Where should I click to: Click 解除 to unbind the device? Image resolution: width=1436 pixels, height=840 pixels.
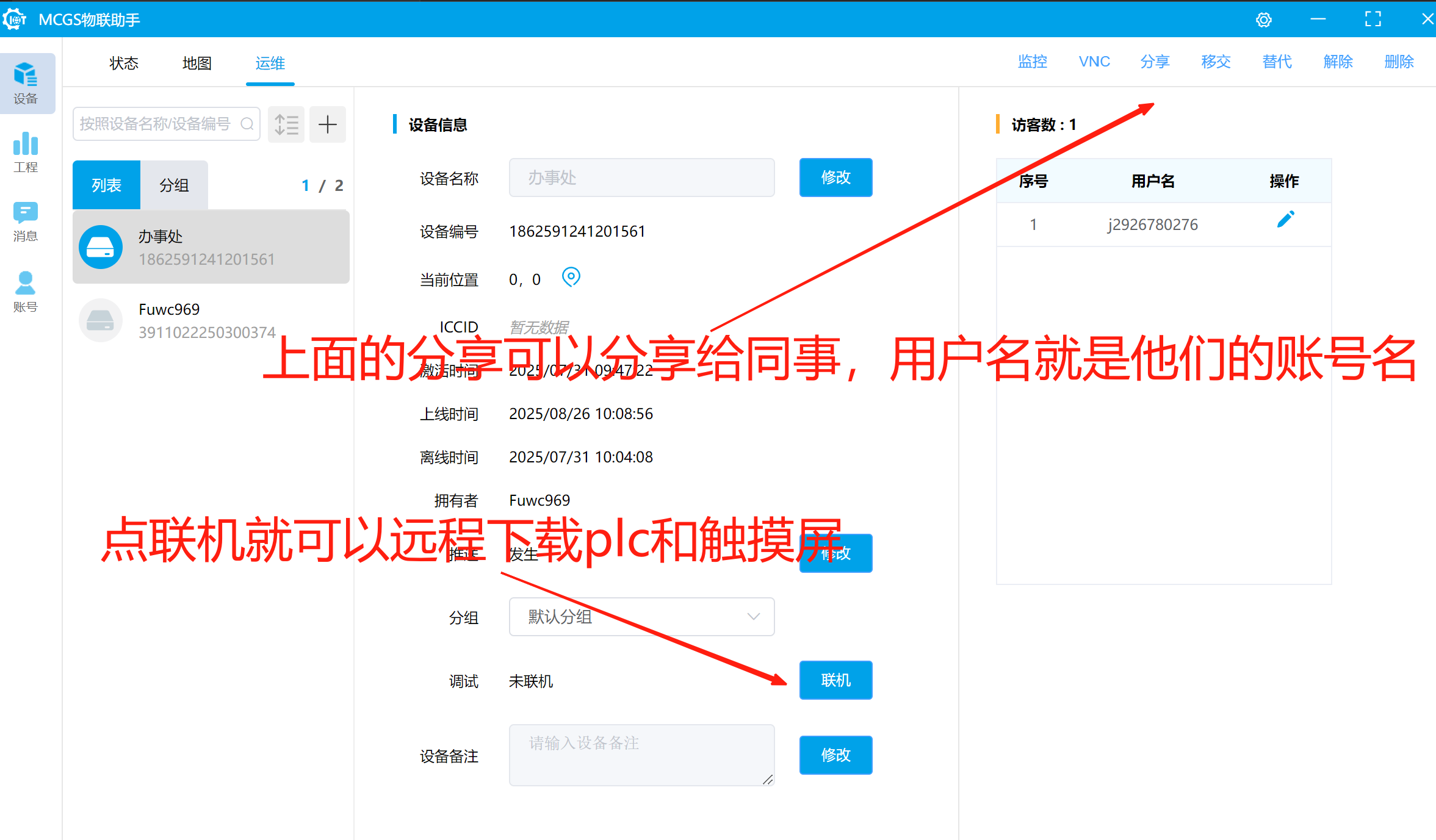(x=1338, y=62)
